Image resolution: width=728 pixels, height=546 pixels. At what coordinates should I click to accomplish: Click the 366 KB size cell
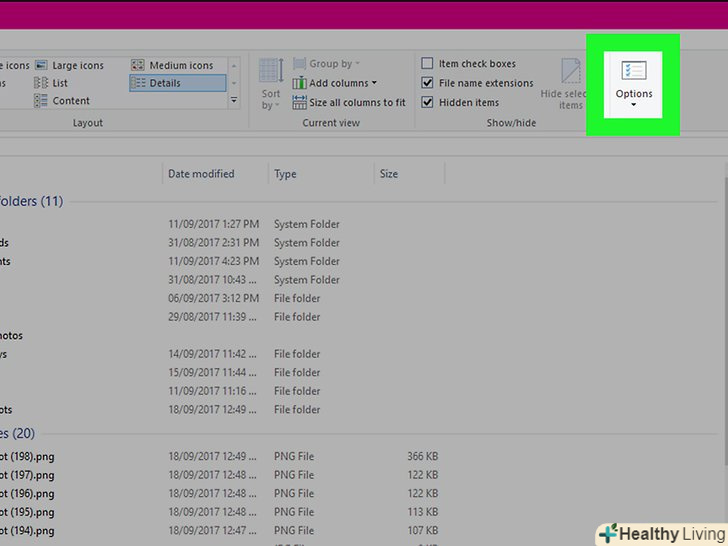click(422, 456)
